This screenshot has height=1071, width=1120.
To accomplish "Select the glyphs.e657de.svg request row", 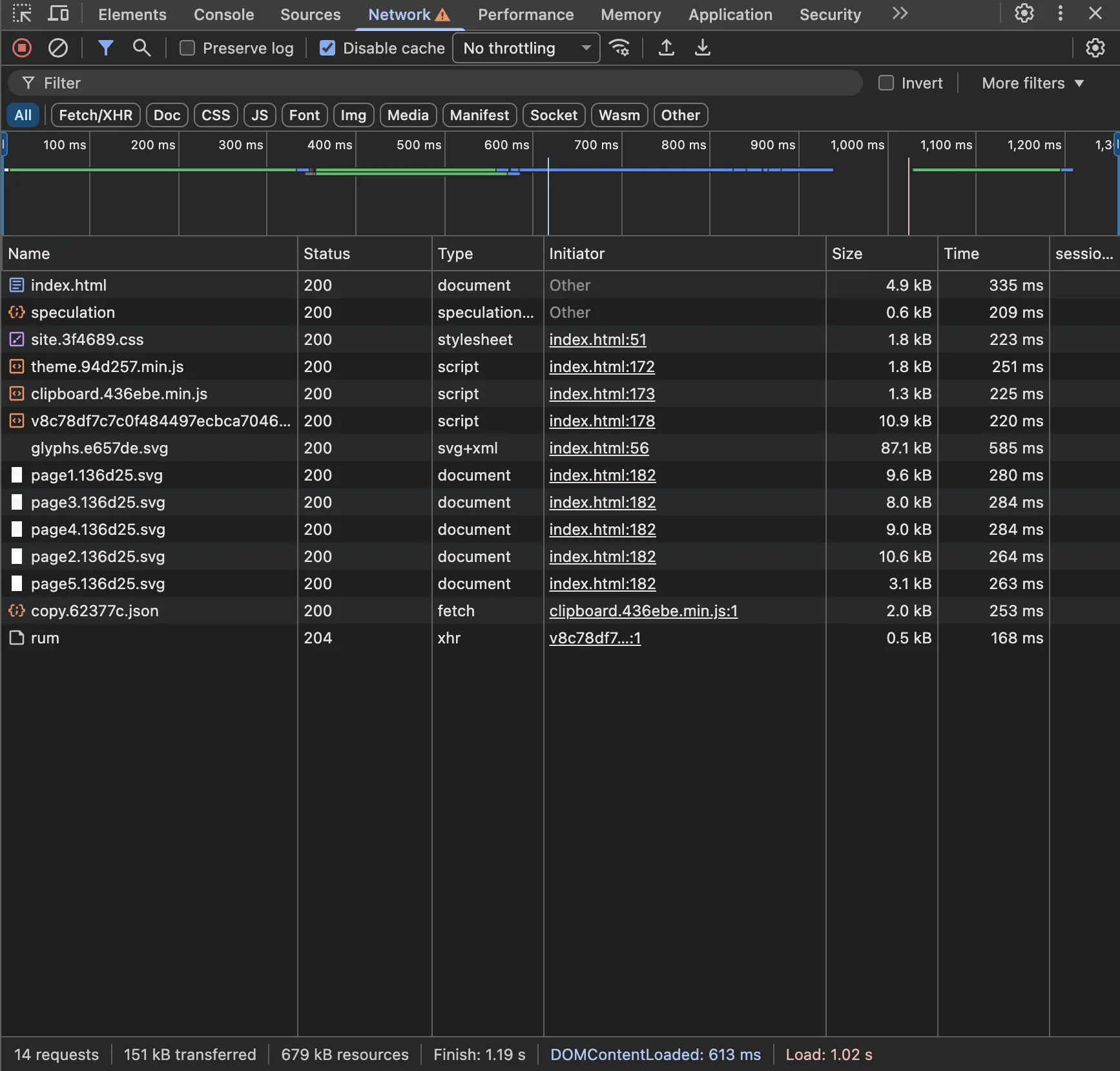I will point(560,448).
